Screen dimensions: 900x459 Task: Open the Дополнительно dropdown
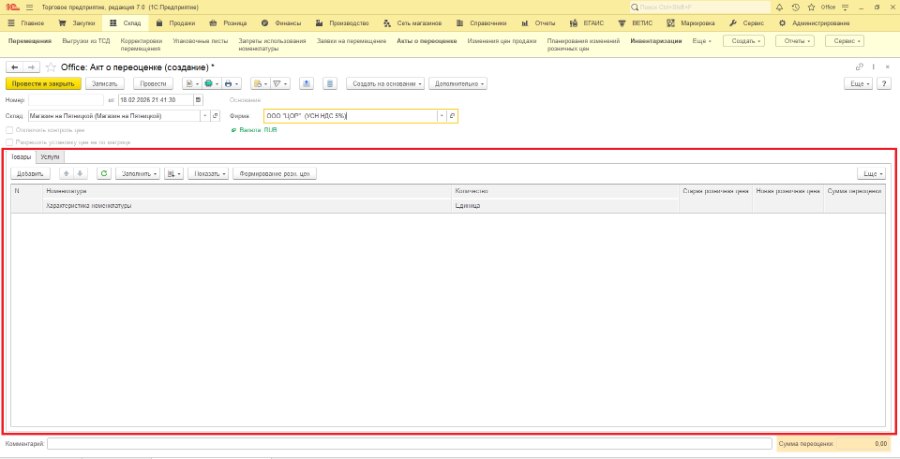[x=458, y=84]
